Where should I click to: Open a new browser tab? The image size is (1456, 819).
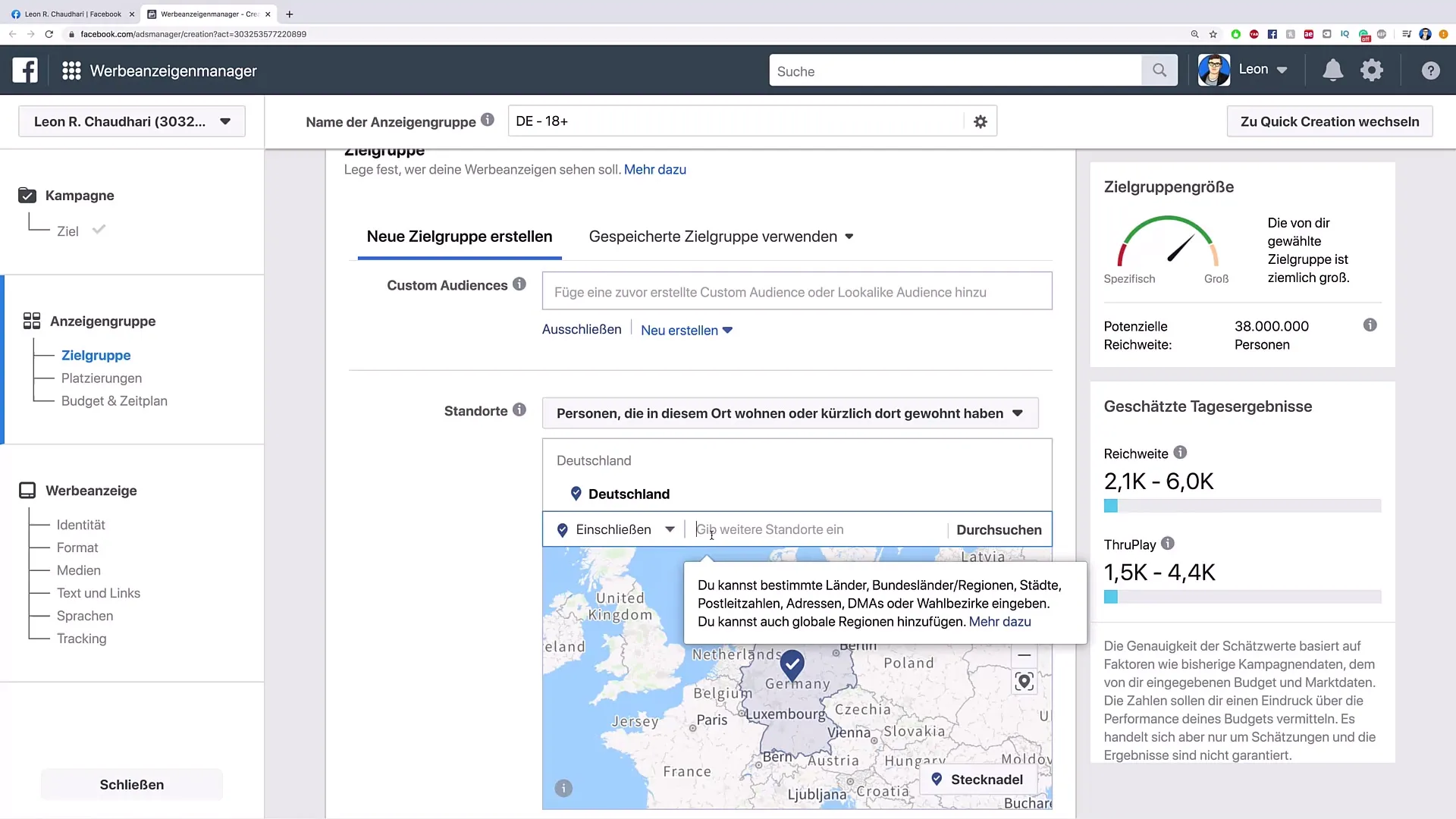(289, 14)
